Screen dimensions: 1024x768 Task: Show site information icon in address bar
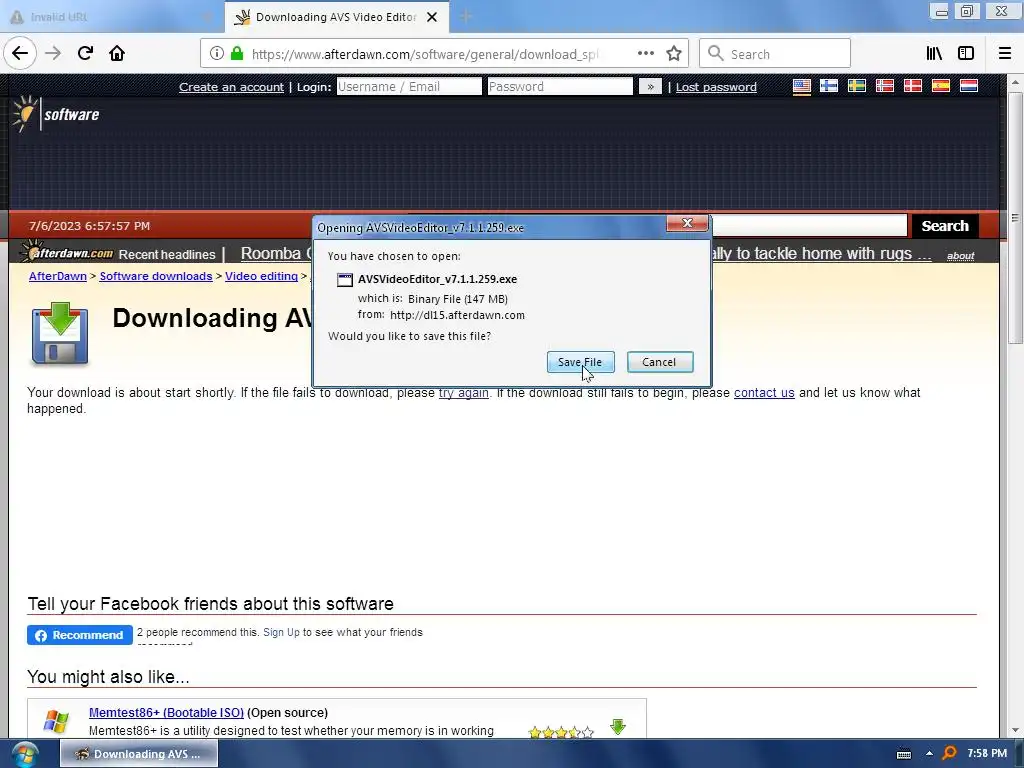click(217, 54)
